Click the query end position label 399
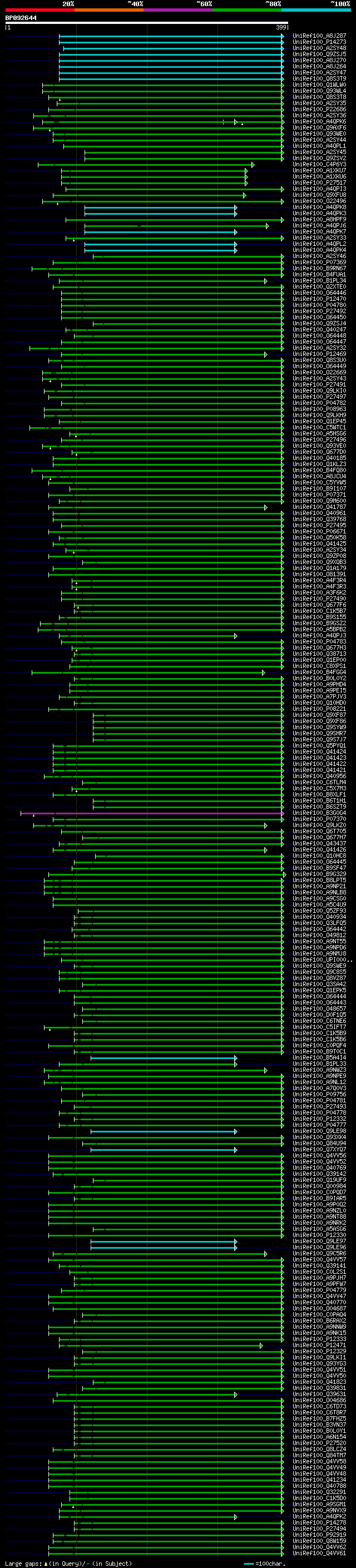 (280, 27)
